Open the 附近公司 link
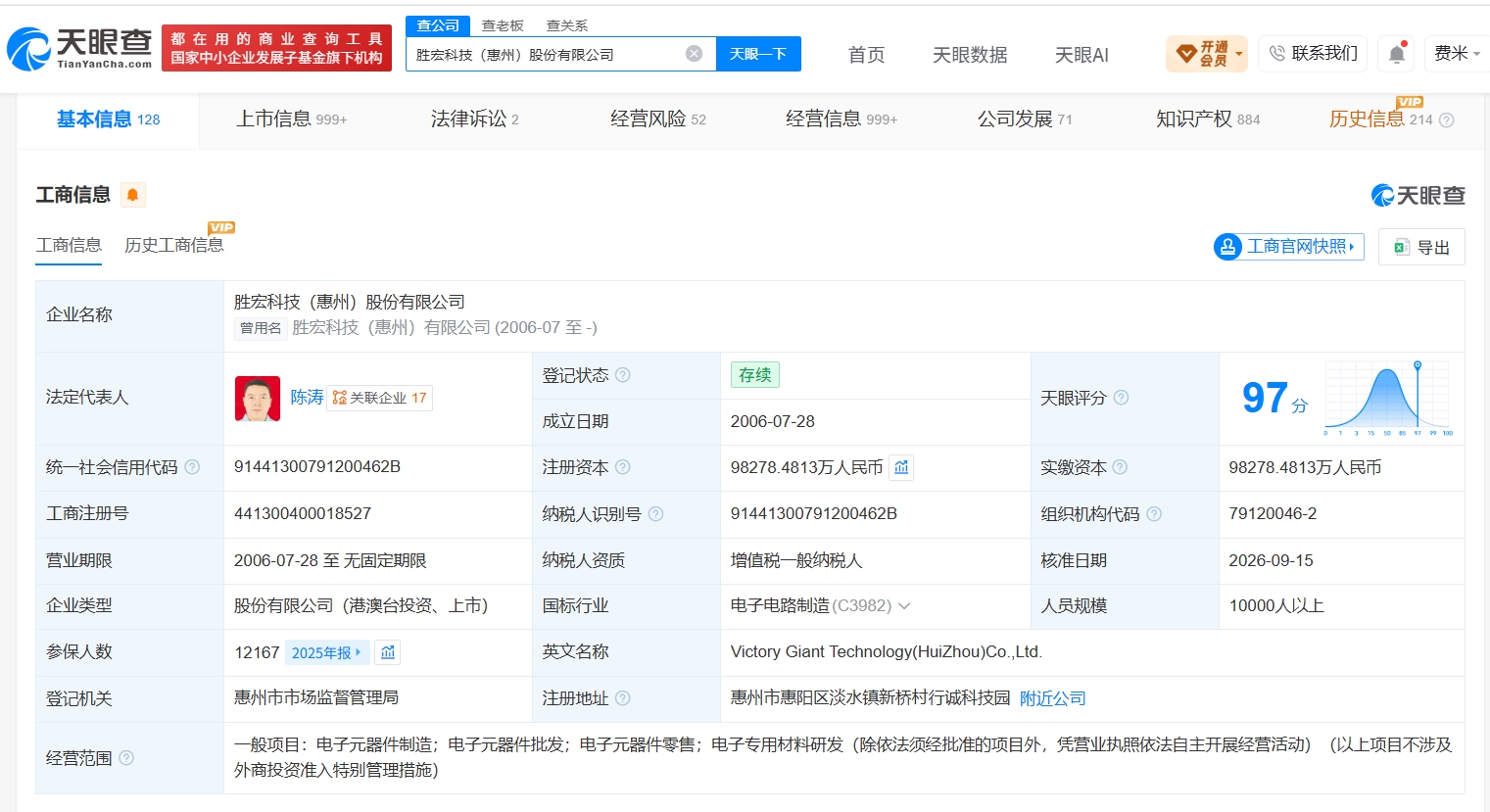Viewport: 1490px width, 812px height. [x=1053, y=698]
